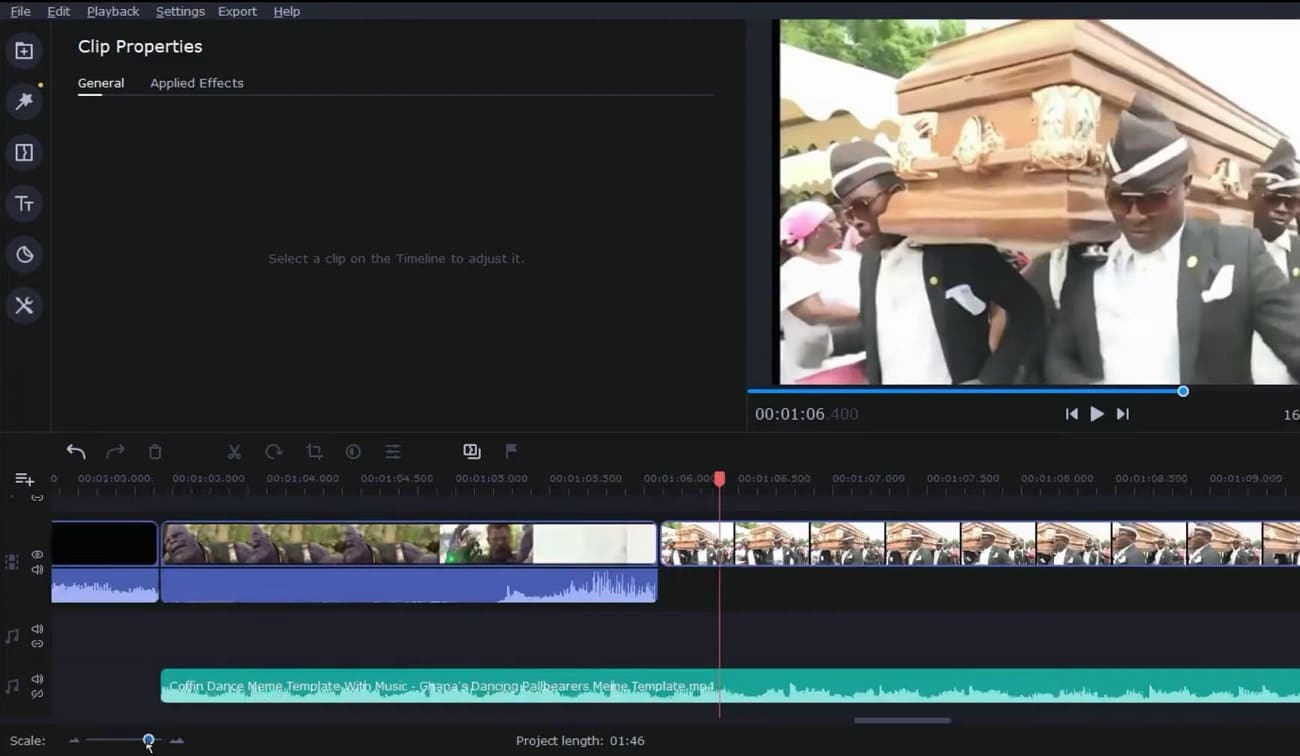Switch to the Applied Effects tab

coord(197,83)
